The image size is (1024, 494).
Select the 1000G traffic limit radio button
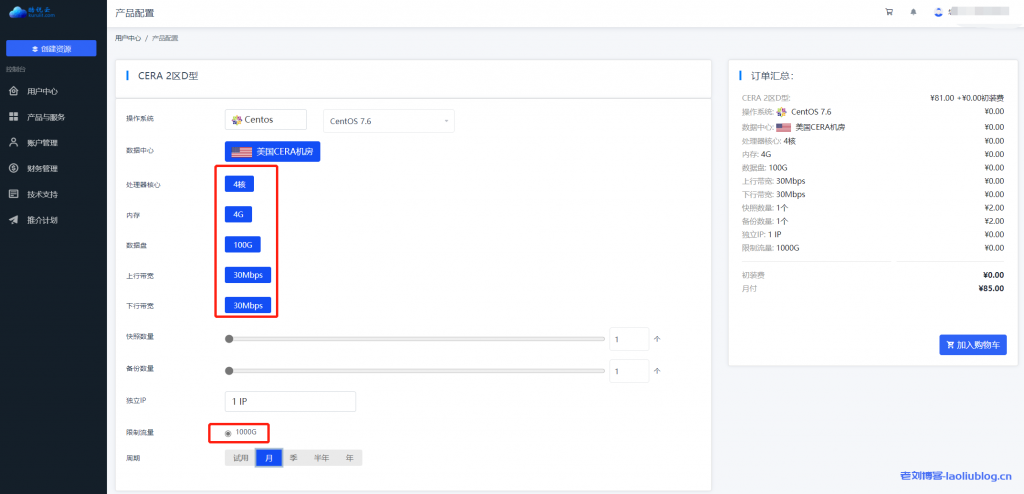pyautogui.click(x=228, y=433)
